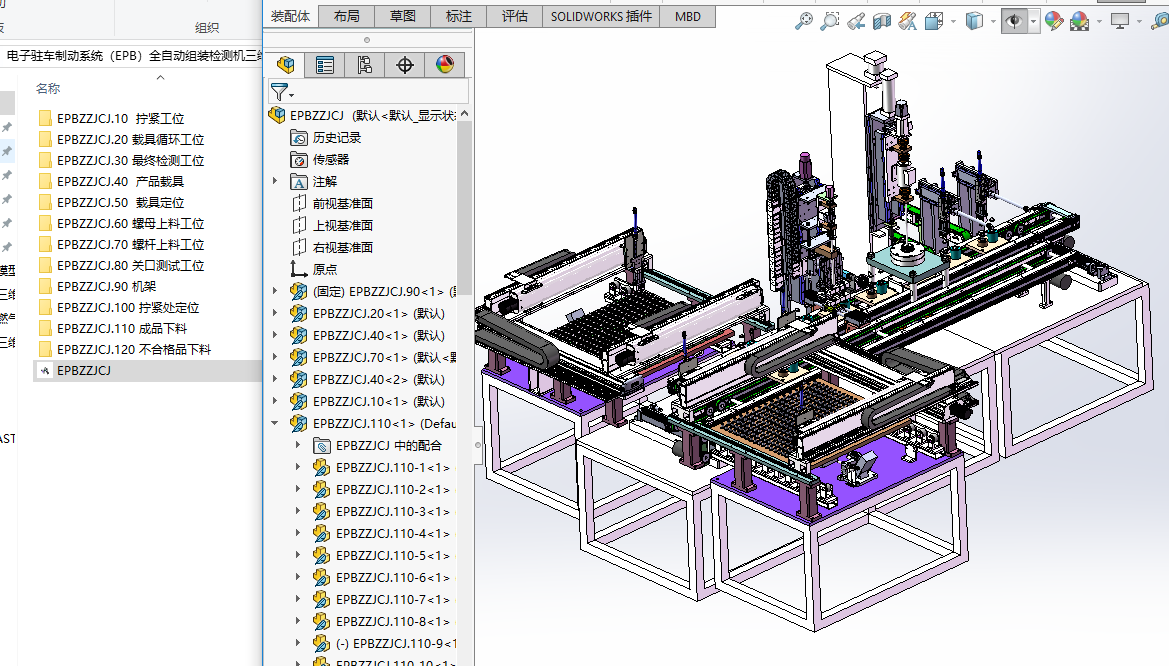Image resolution: width=1169 pixels, height=666 pixels.
Task: Open the DimXpertManager crosshair tab
Action: (405, 65)
